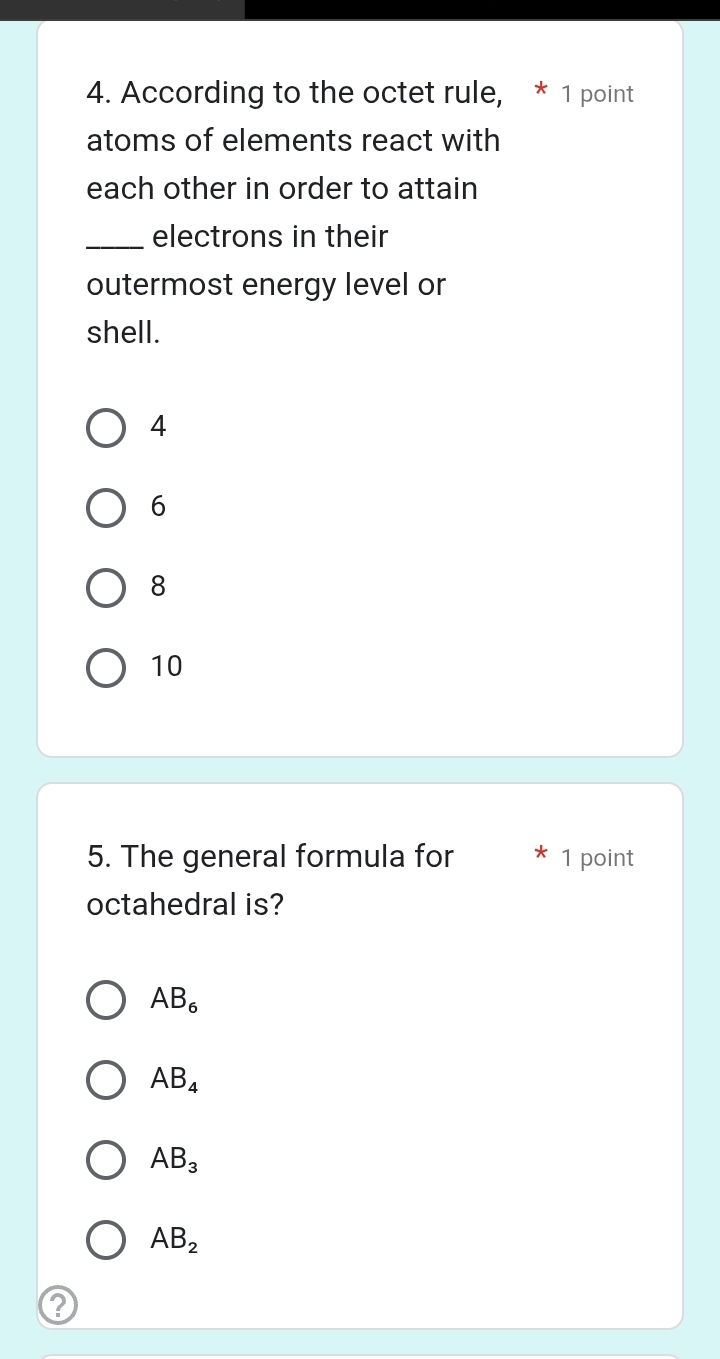This screenshot has width=720, height=1359.
Task: Click the question 4 answer card
Action: (x=360, y=390)
